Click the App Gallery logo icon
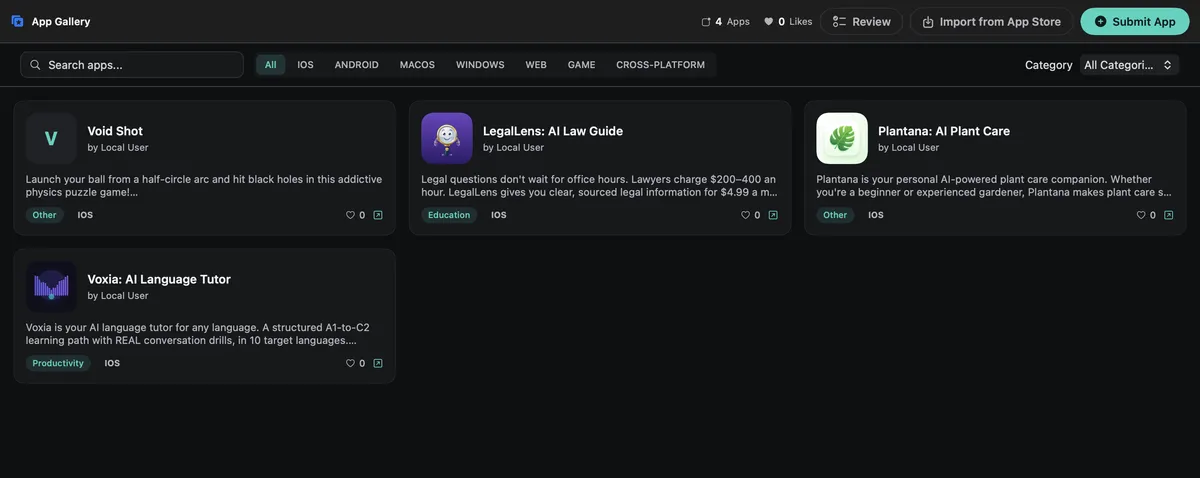Viewport: 1200px width, 478px height. coord(17,21)
